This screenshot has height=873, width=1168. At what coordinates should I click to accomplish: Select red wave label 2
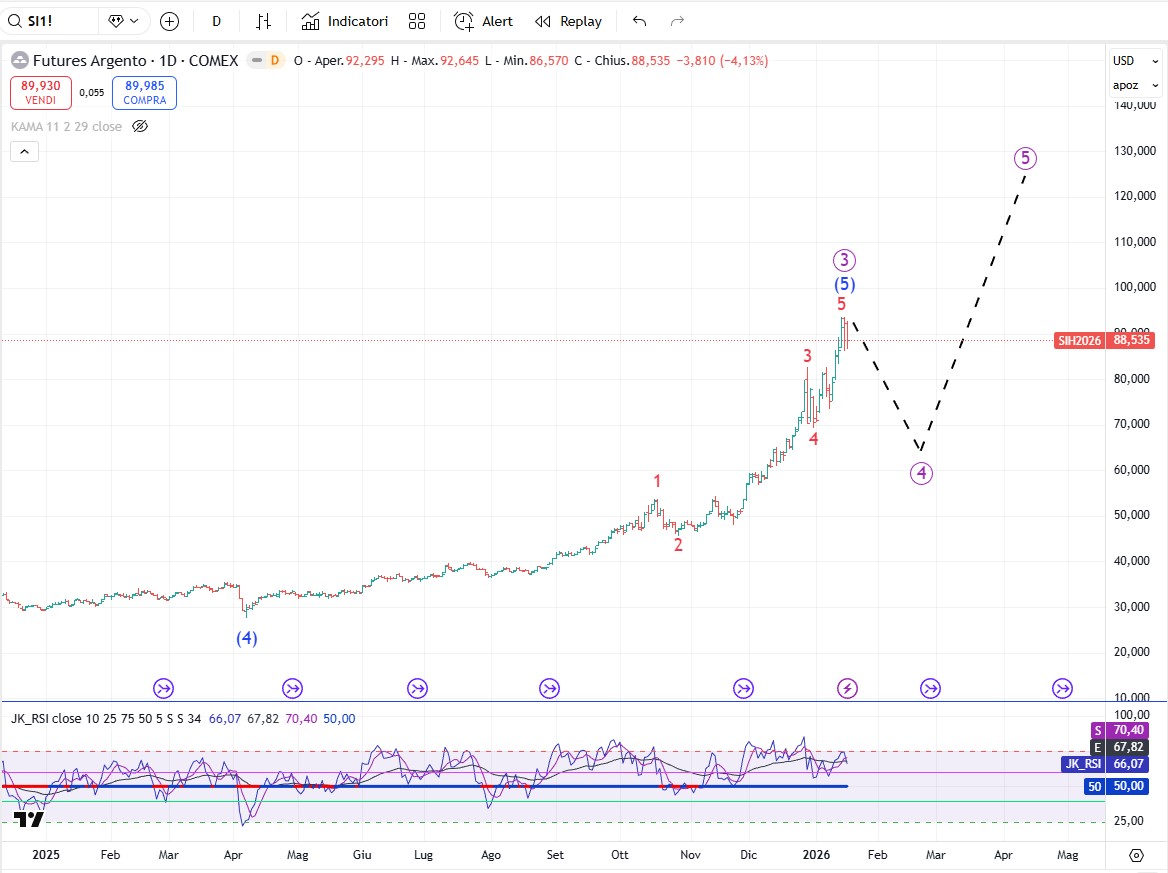coord(678,545)
